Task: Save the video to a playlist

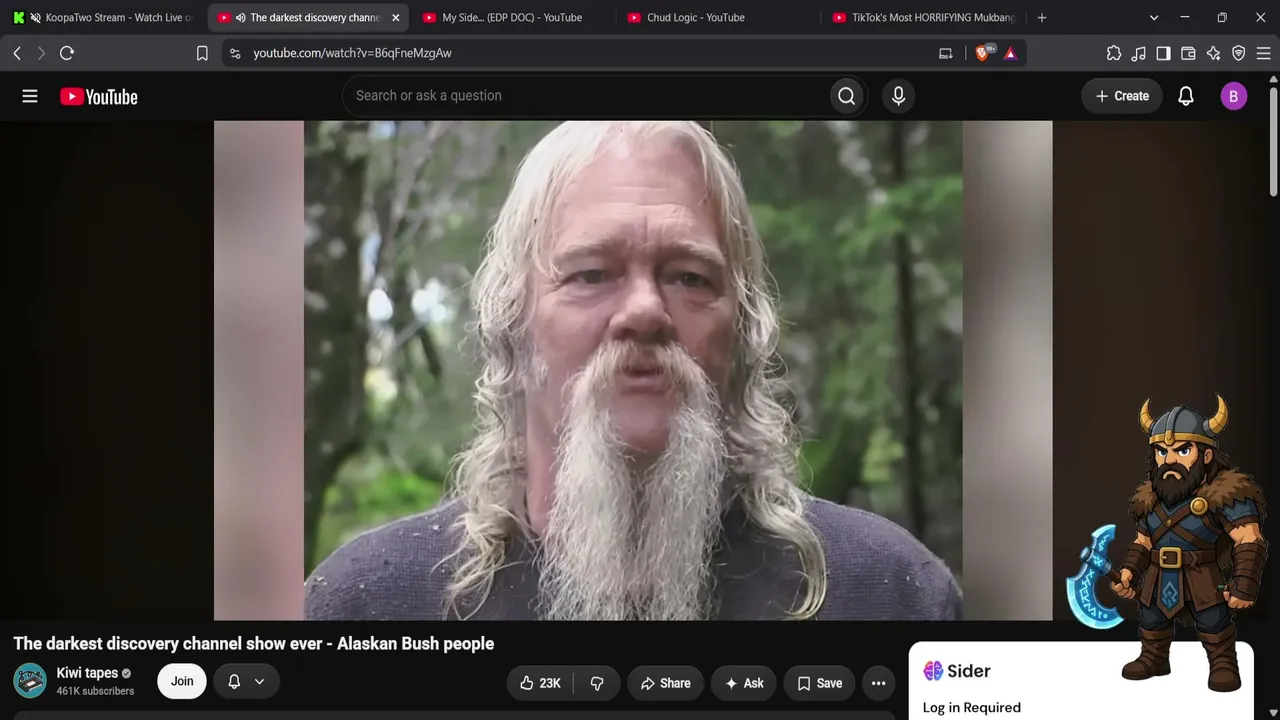Action: [820, 683]
